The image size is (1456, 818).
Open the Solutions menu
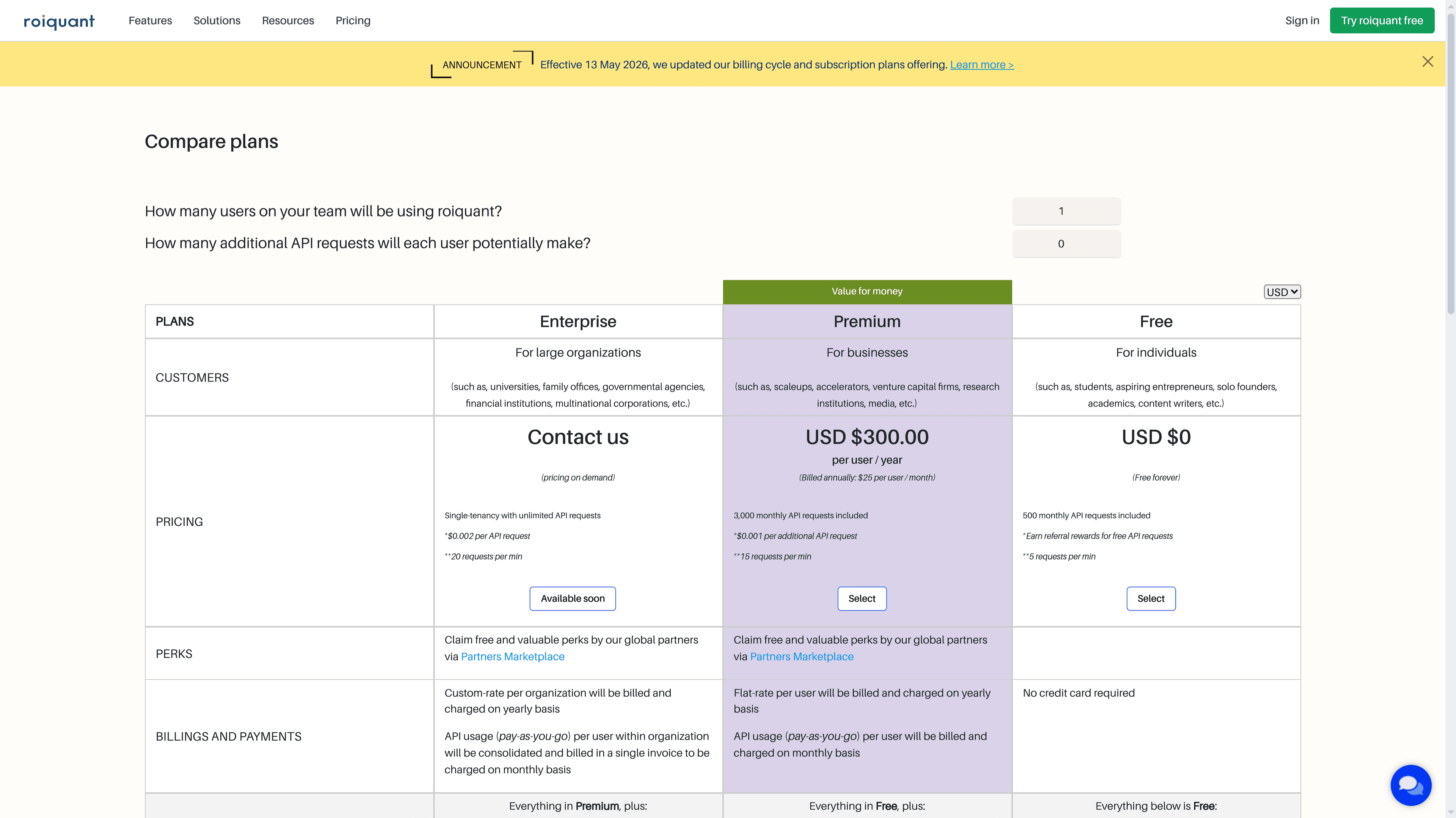(217, 20)
